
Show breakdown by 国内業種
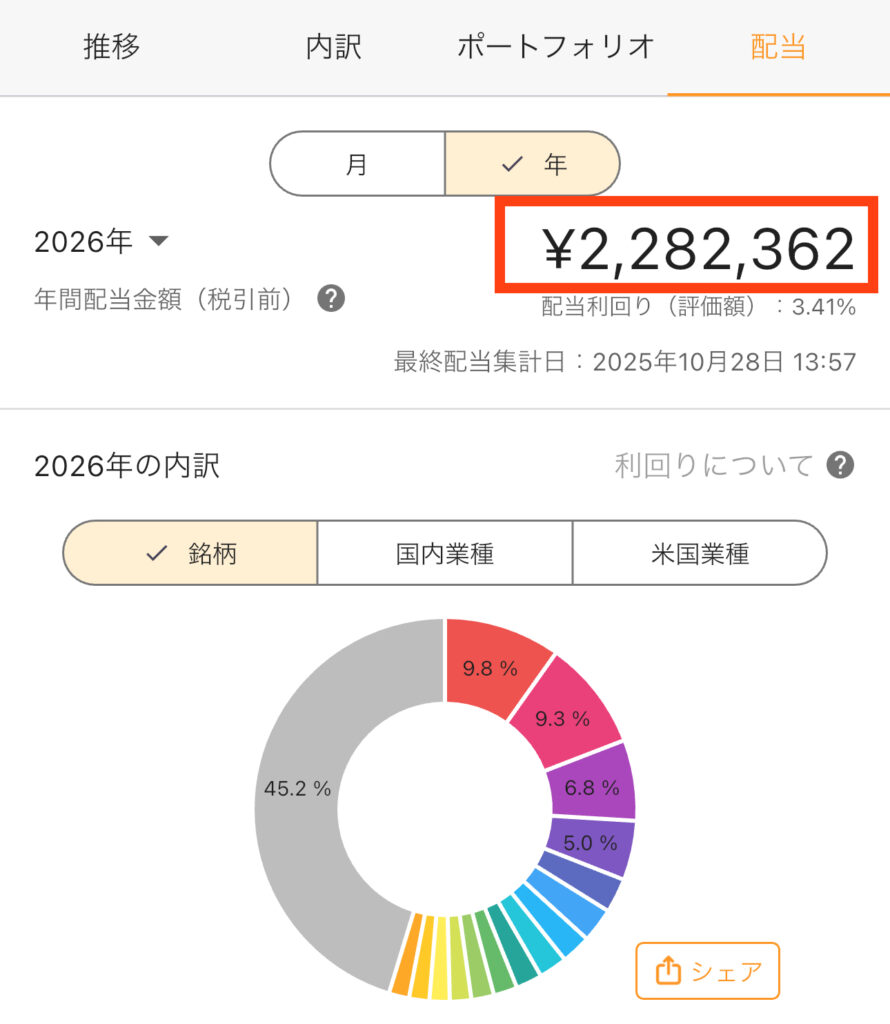tap(444, 553)
